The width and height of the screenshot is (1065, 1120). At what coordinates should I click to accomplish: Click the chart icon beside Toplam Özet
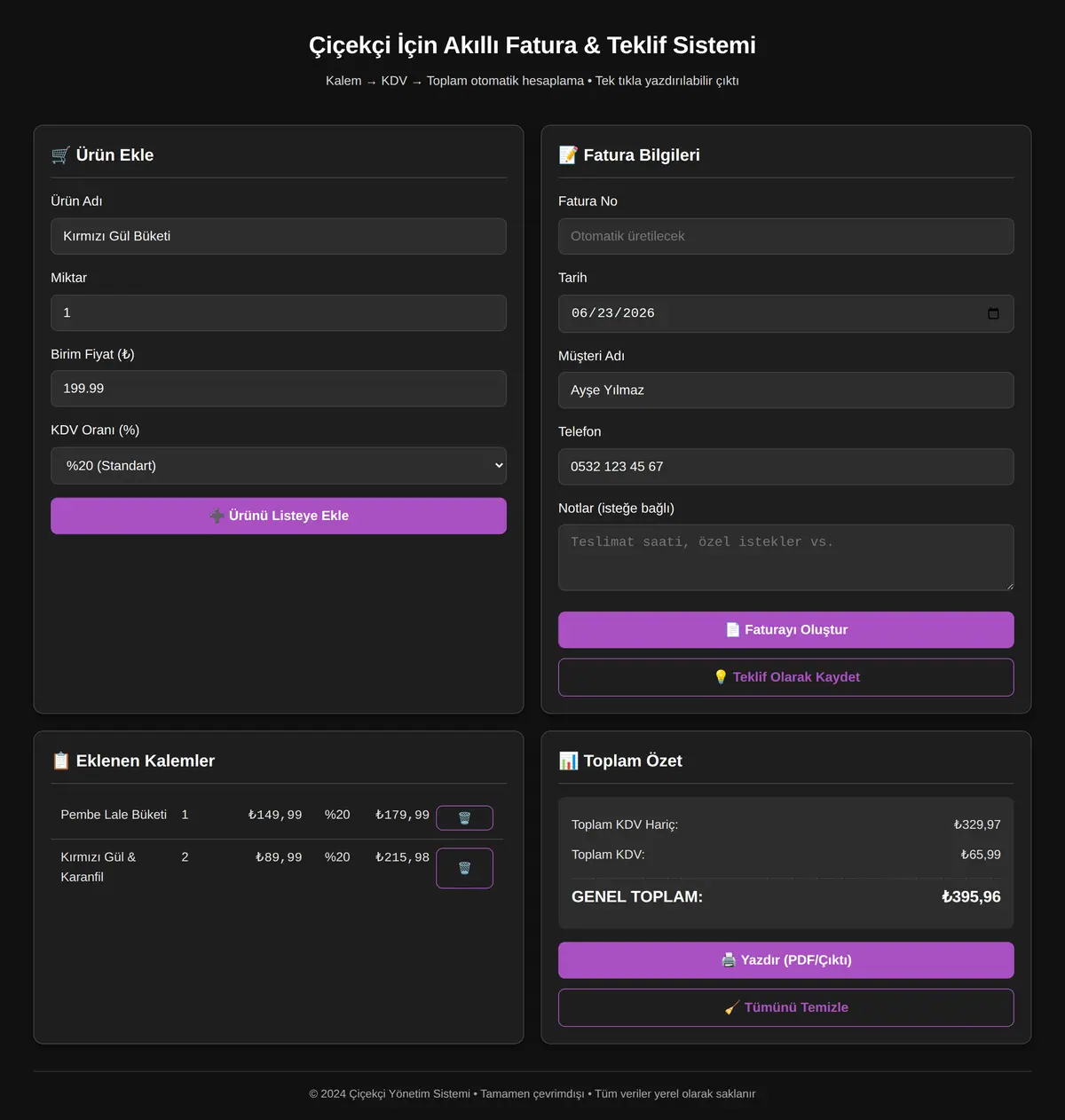pos(568,761)
